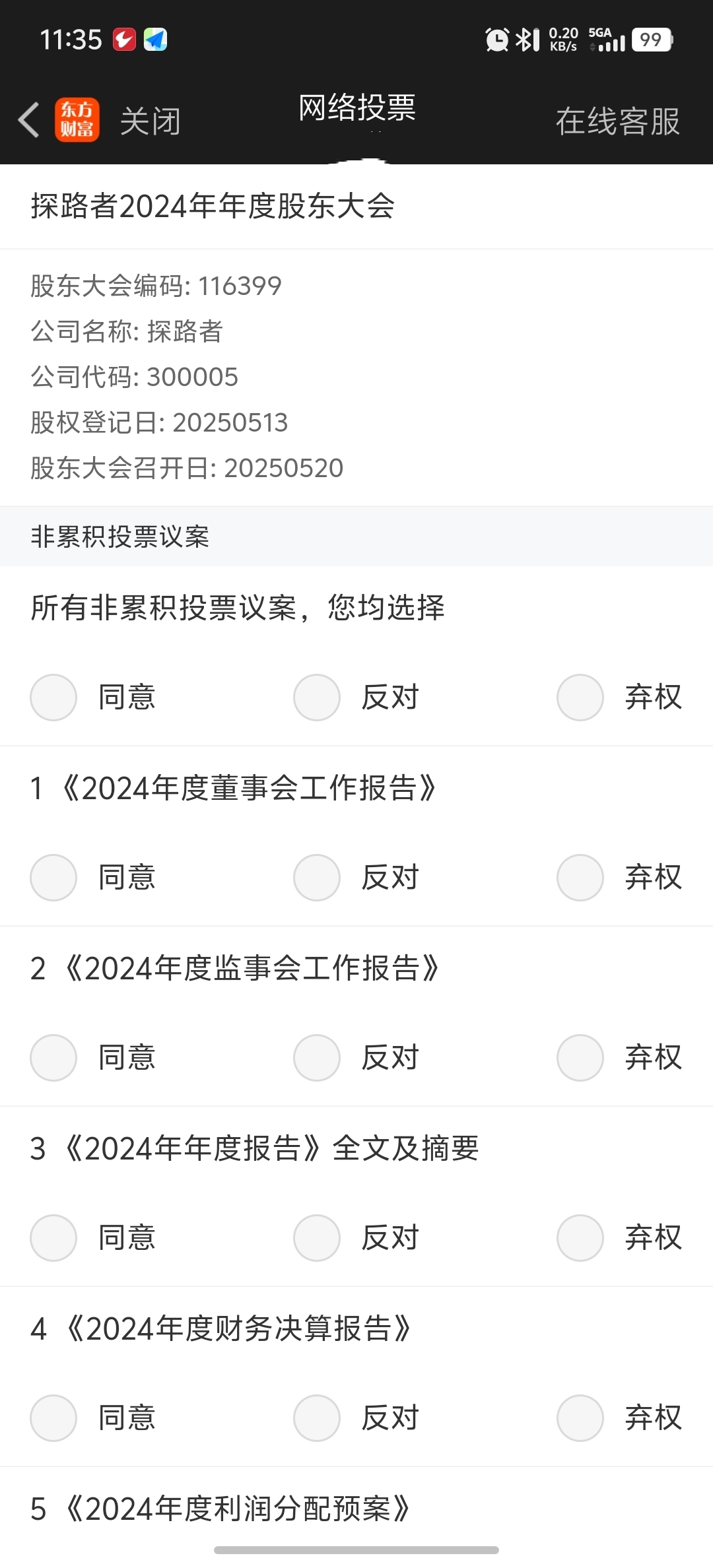Viewport: 713px width, 1568px height.
Task: Tap the battery level indicator
Action: tap(652, 40)
